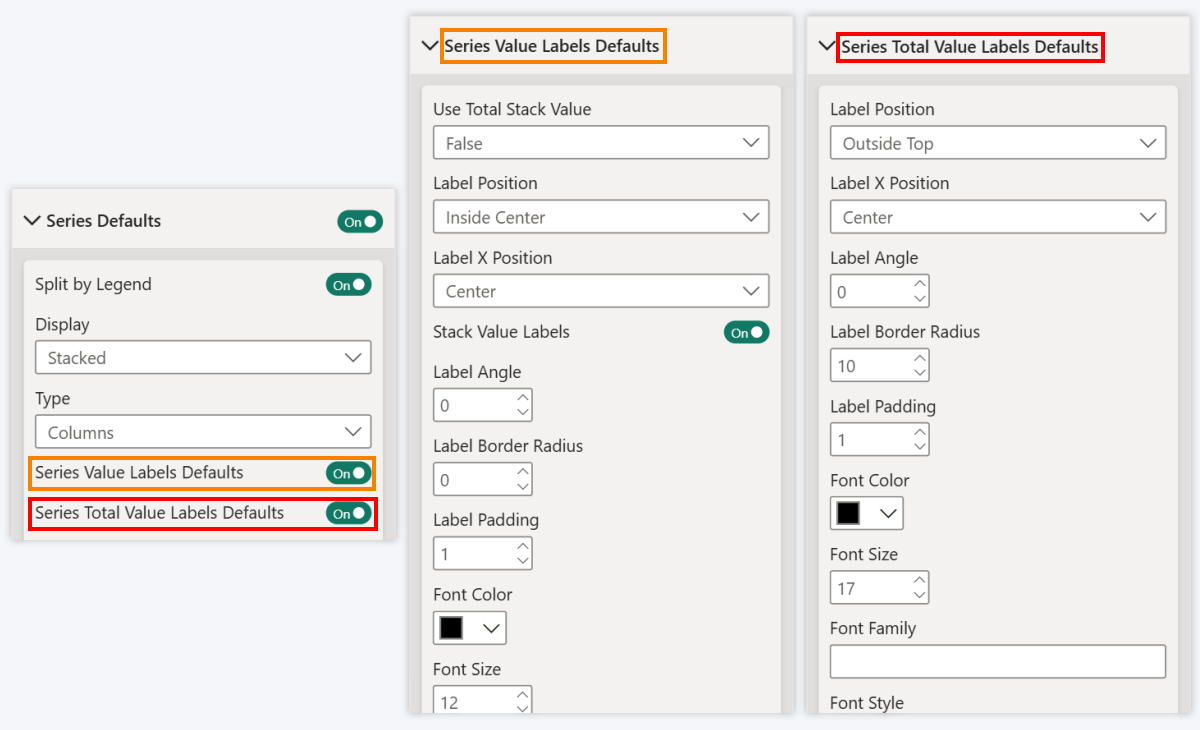Disable Series Total Value Labels Defaults toggle
The width and height of the screenshot is (1200, 730).
pos(348,513)
